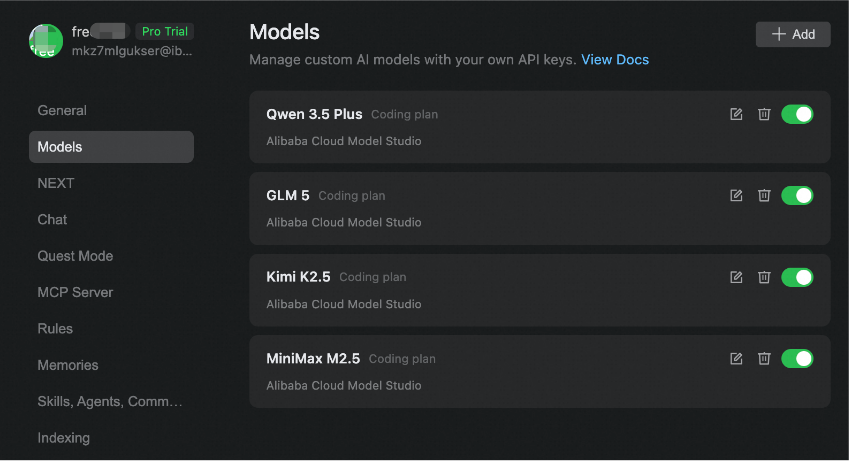849x461 pixels.
Task: Select the Models sidebar item
Action: (x=111, y=147)
